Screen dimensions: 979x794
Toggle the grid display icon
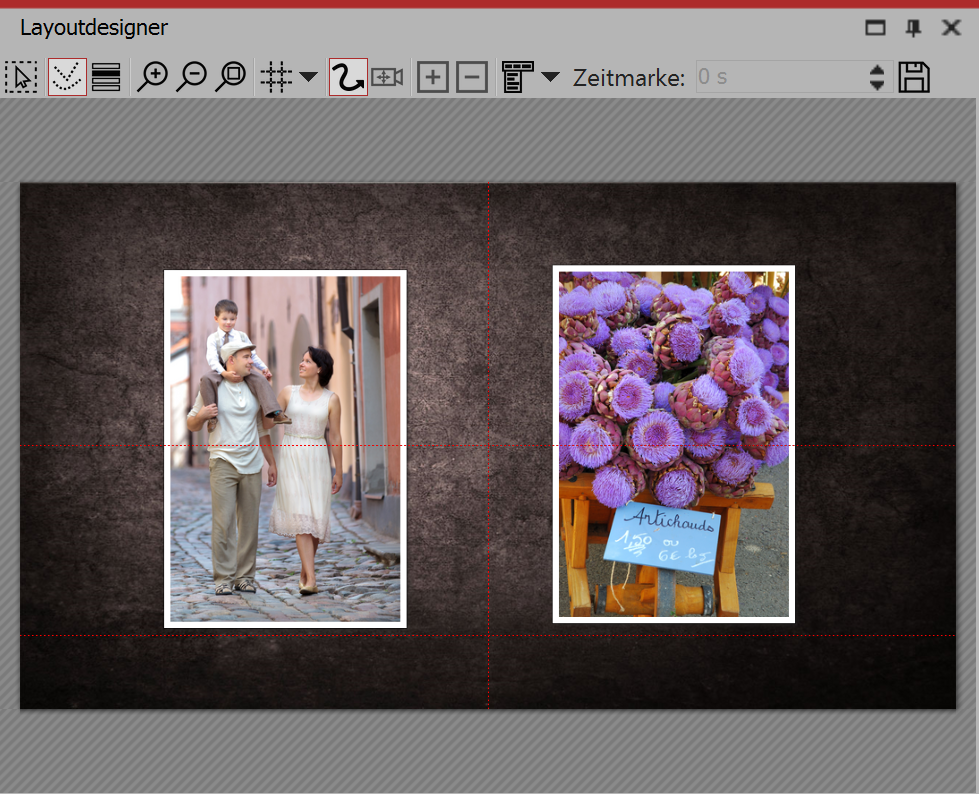(276, 77)
